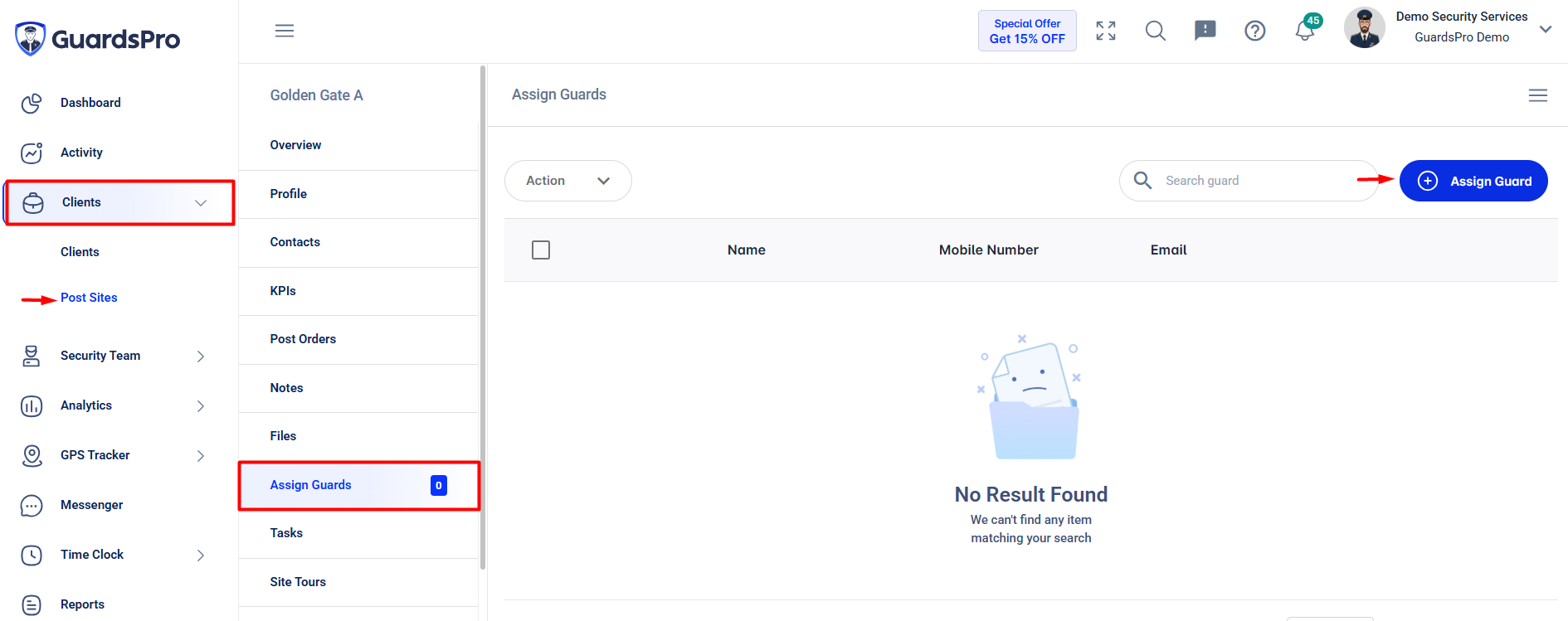Image resolution: width=1568 pixels, height=621 pixels.
Task: Click the Golden Gate A site title
Action: (x=316, y=95)
